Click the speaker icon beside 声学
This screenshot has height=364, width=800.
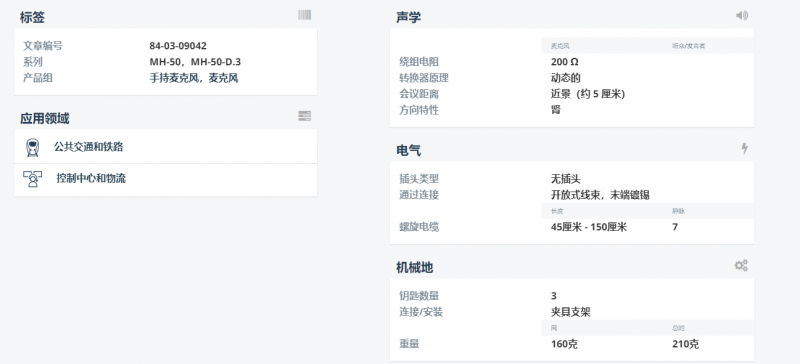742,15
